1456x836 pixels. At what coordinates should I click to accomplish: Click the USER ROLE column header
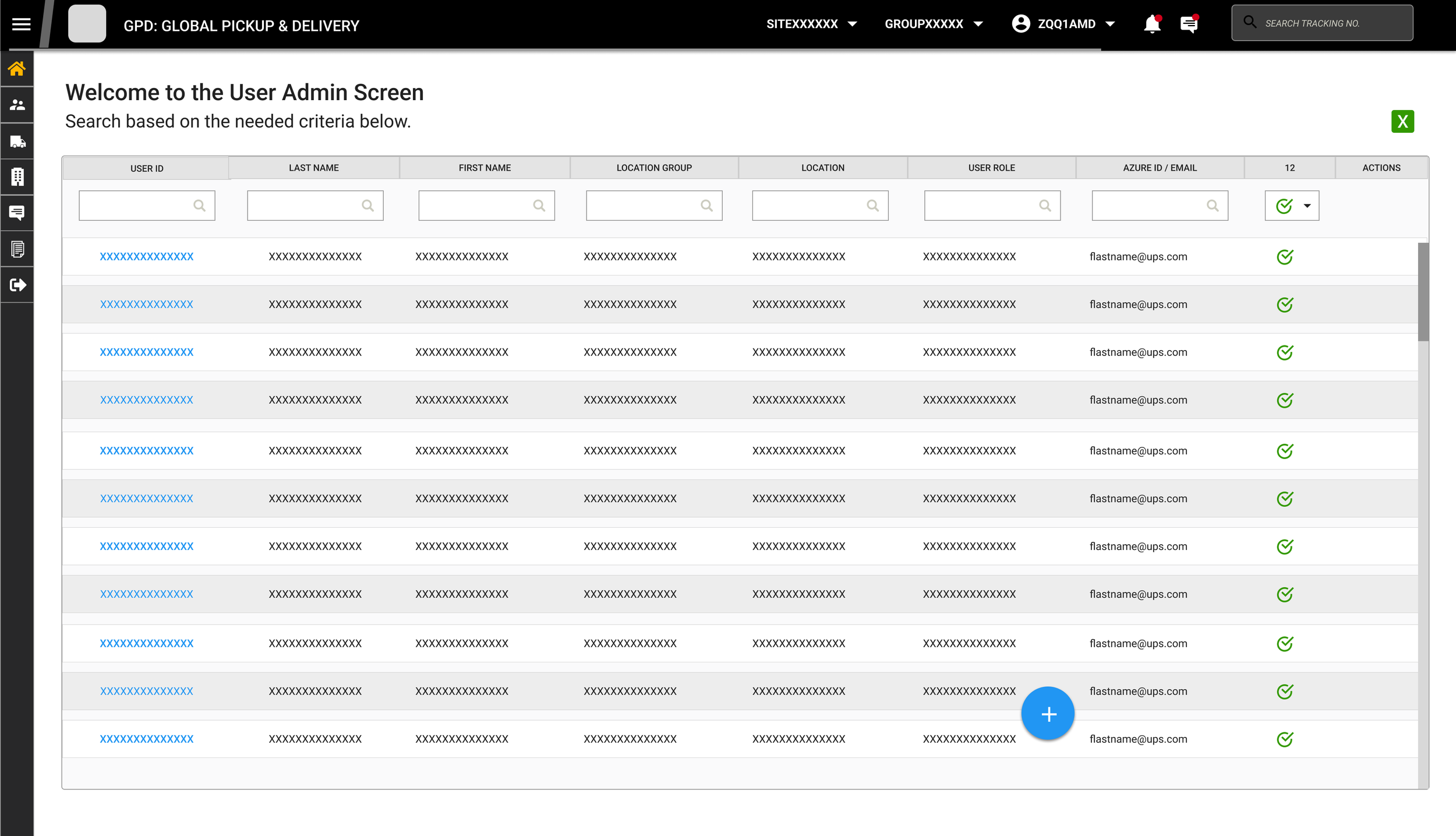pos(991,168)
